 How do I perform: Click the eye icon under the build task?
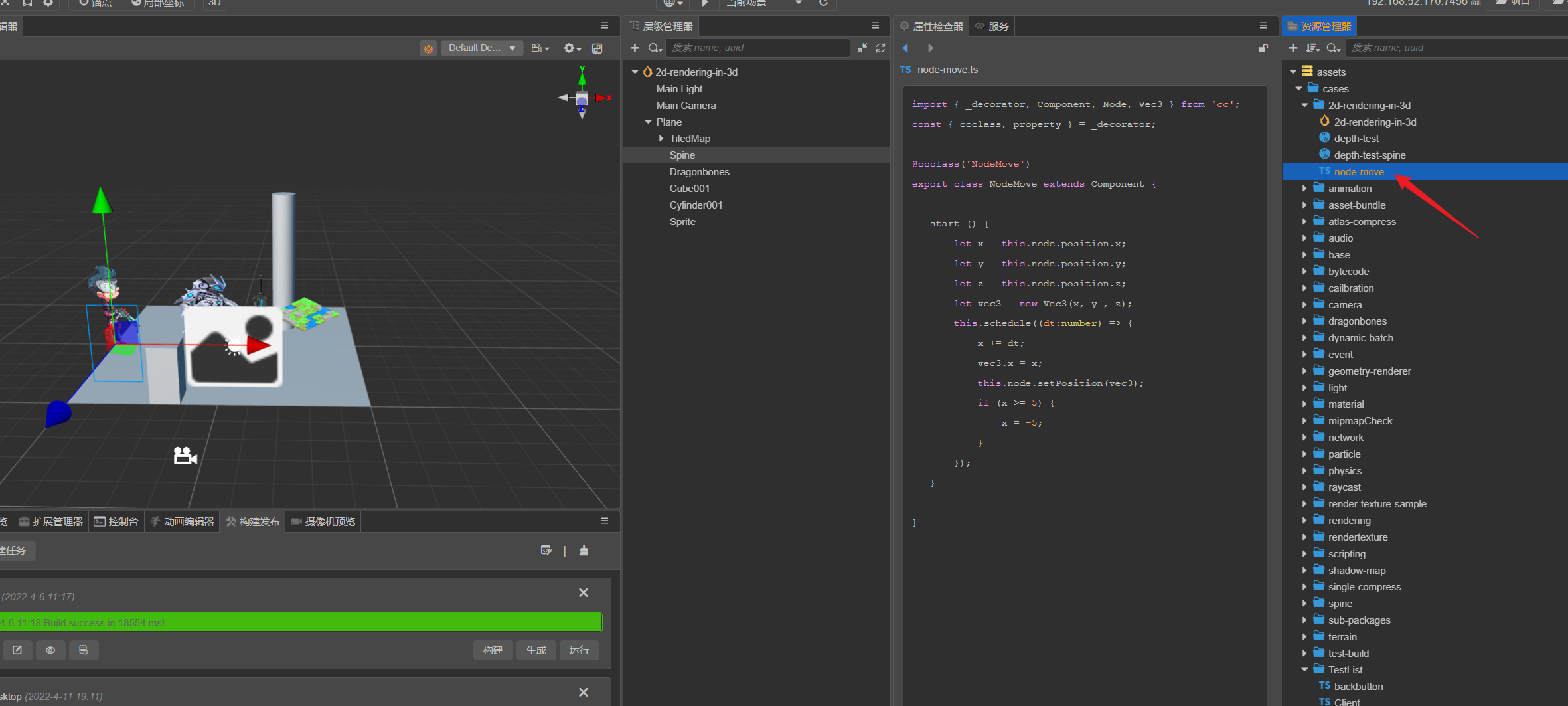point(50,650)
